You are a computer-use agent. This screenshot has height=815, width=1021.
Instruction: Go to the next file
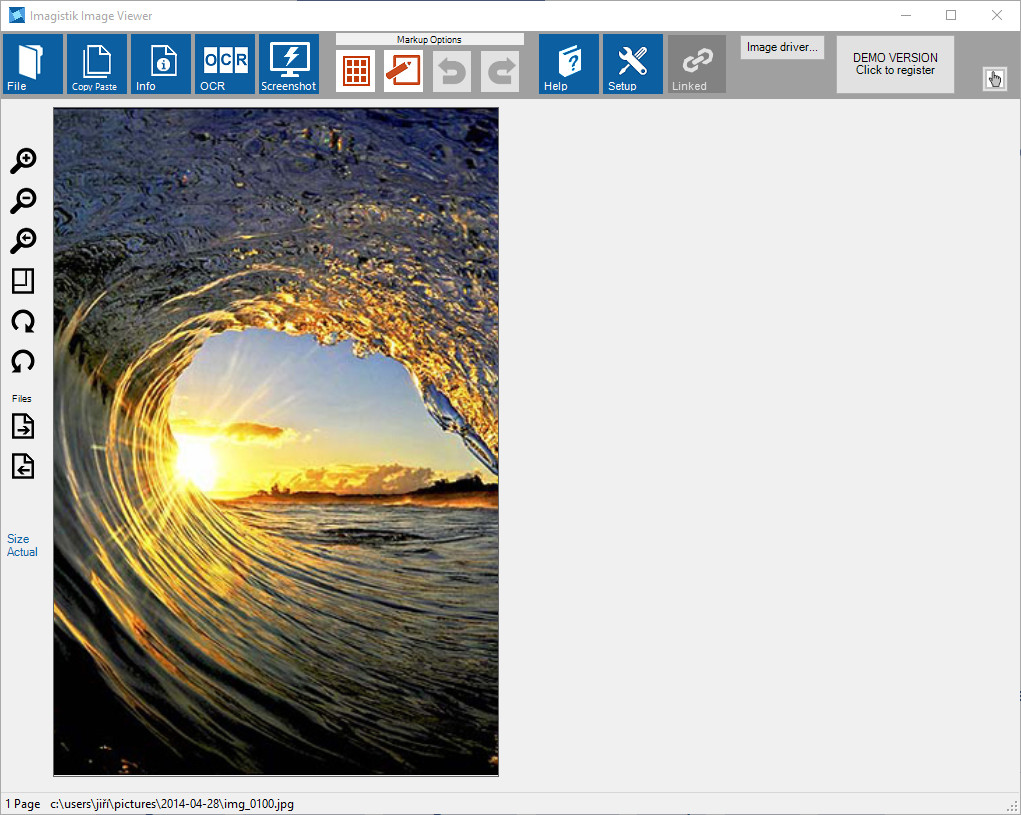coord(23,426)
